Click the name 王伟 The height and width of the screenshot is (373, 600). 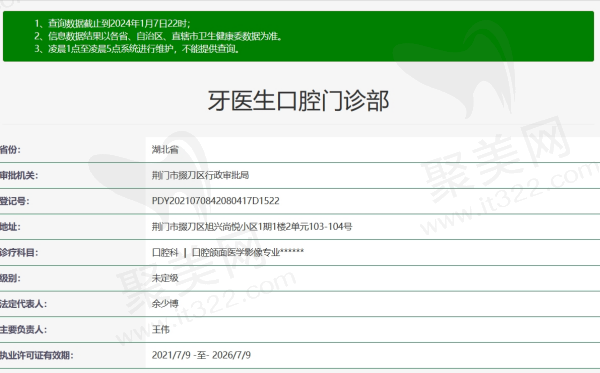pyautogui.click(x=161, y=329)
